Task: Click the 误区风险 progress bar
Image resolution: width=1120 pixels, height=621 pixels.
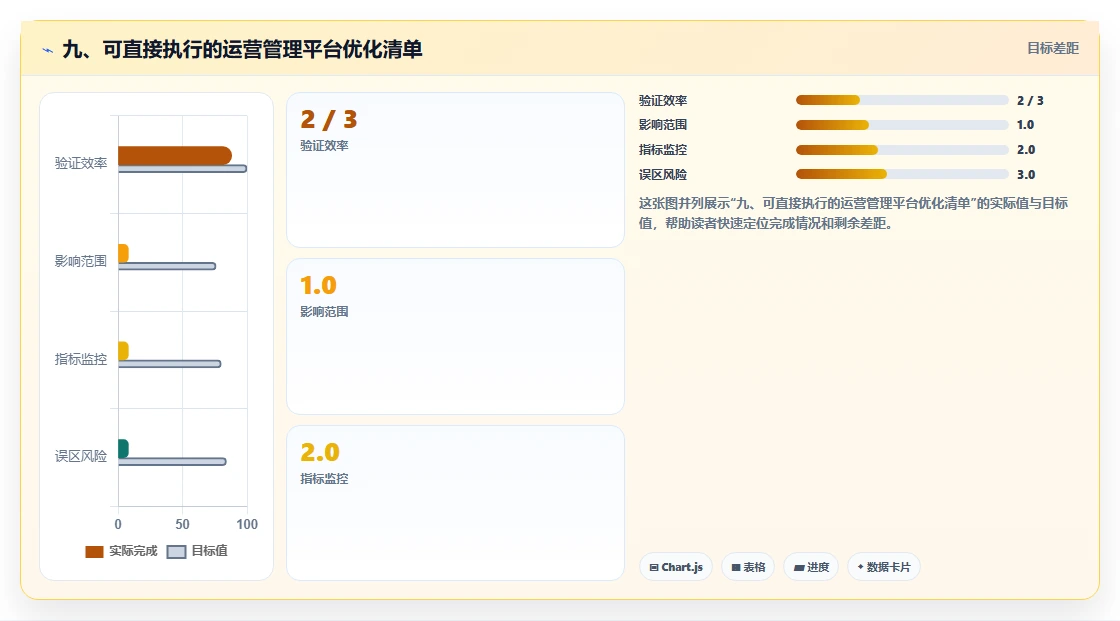Action: 902,174
